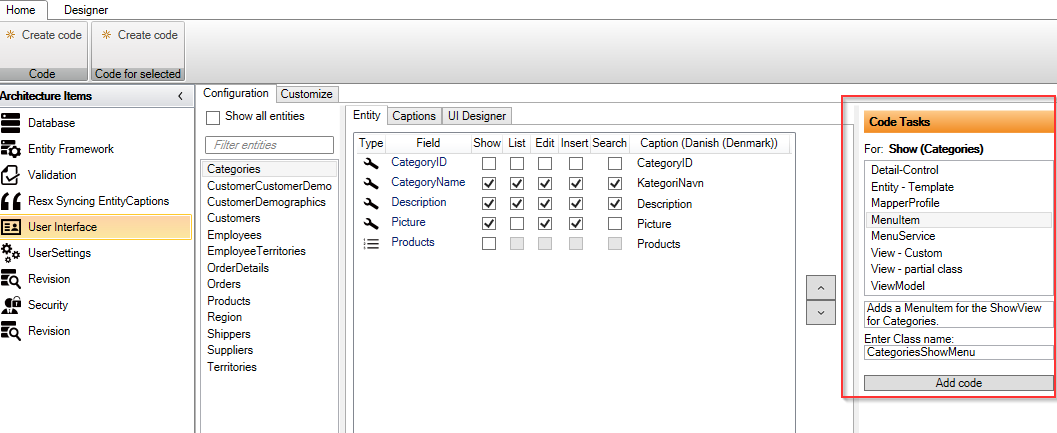The image size is (1057, 433).
Task: Click the wrench icon for CategoryName
Action: pyautogui.click(x=371, y=183)
